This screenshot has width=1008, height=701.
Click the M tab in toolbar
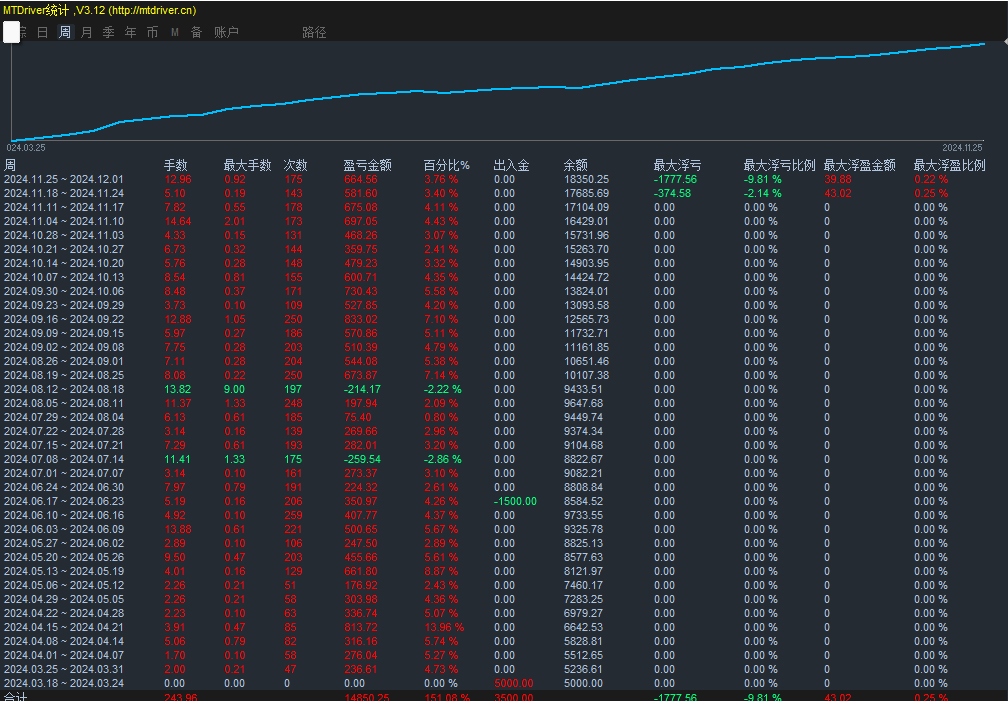175,32
